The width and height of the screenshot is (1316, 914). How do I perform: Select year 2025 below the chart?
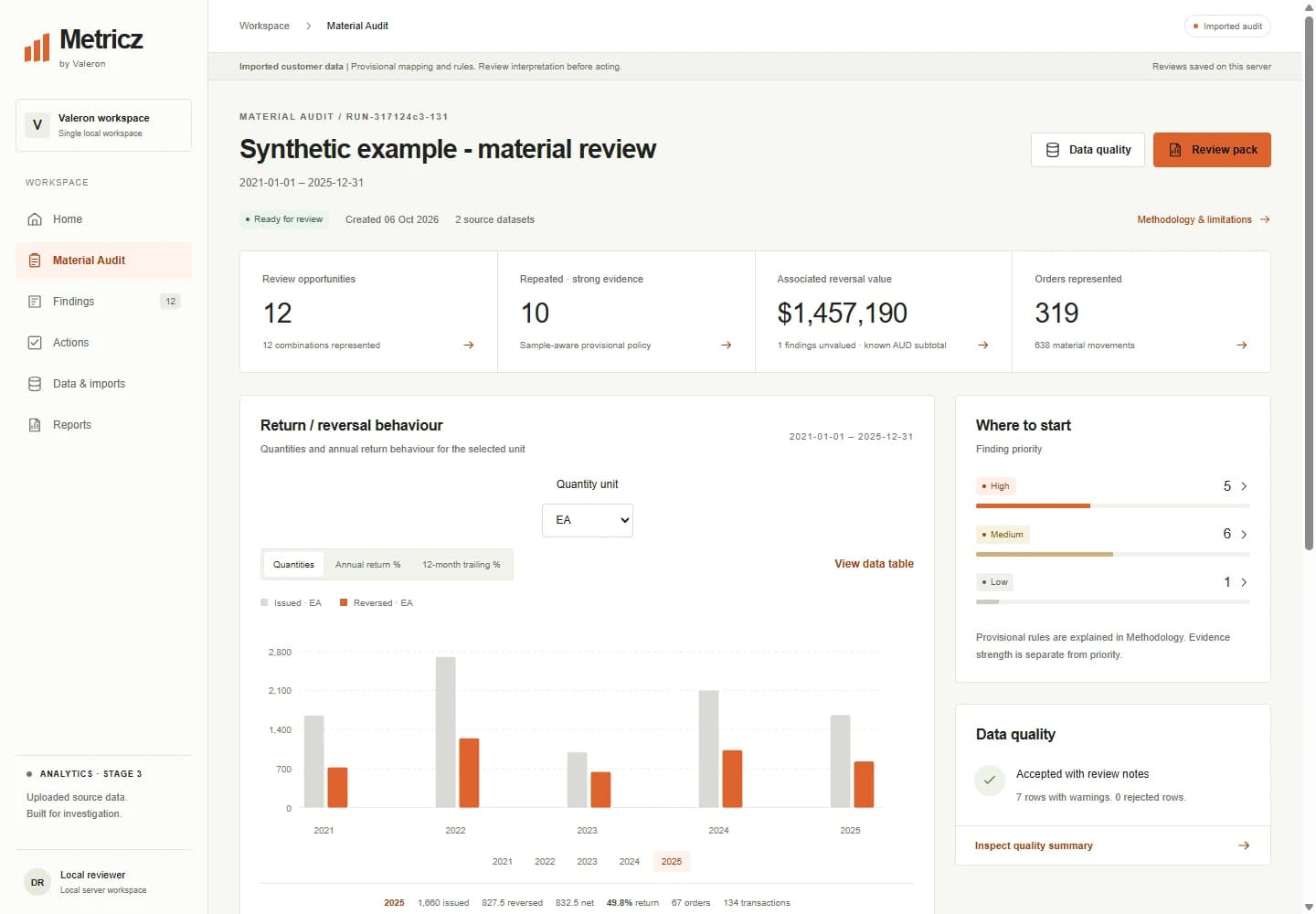pyautogui.click(x=672, y=862)
